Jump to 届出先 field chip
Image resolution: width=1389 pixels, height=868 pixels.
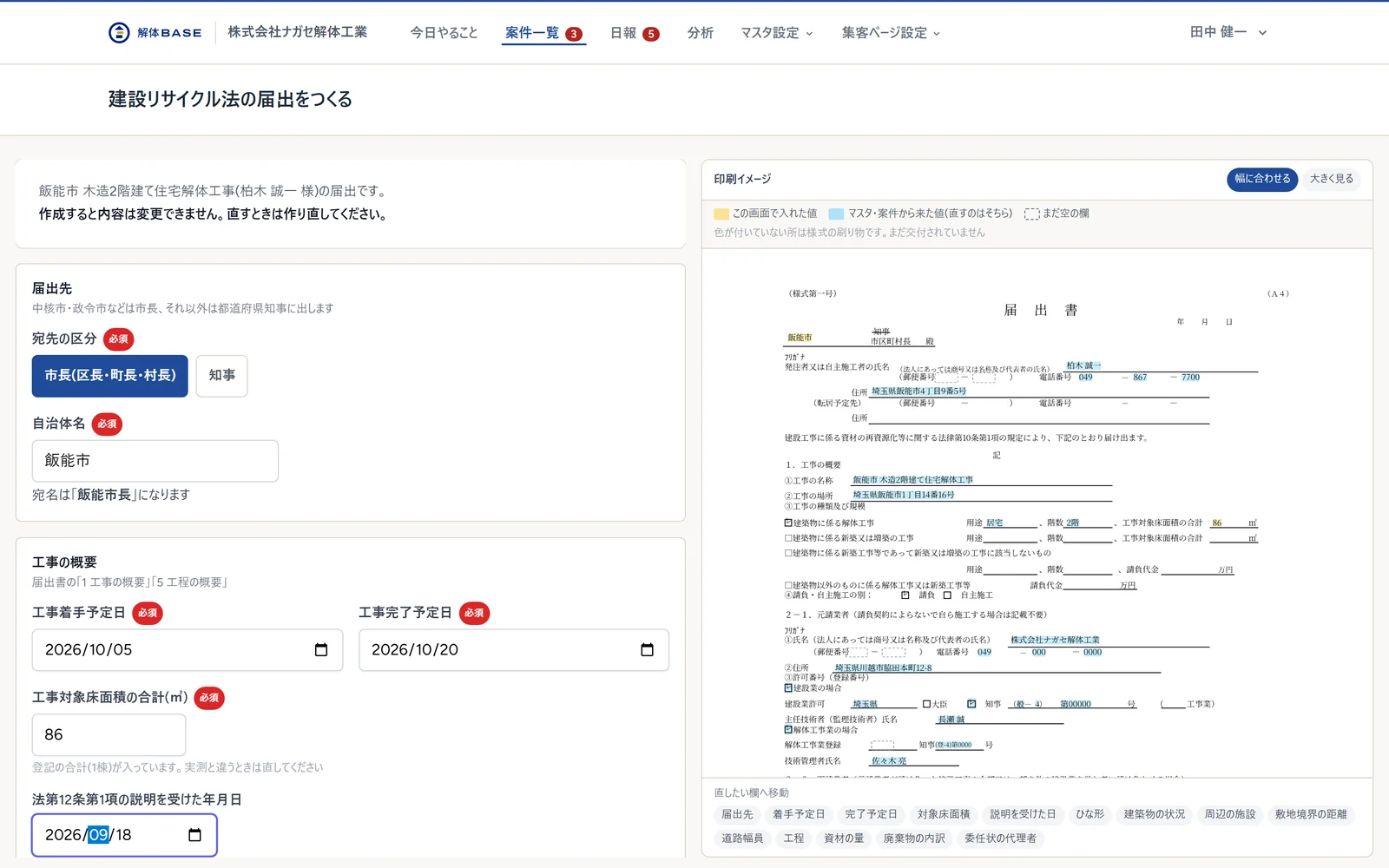(738, 814)
